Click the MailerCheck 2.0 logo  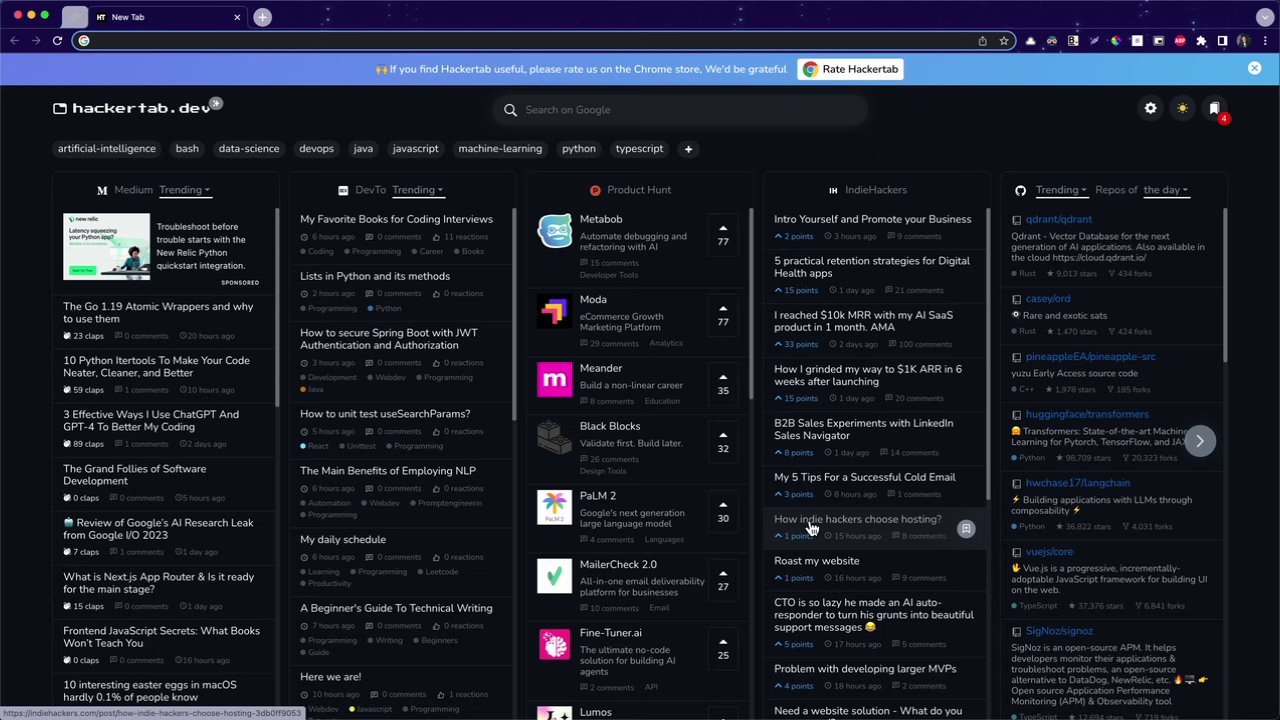554,576
